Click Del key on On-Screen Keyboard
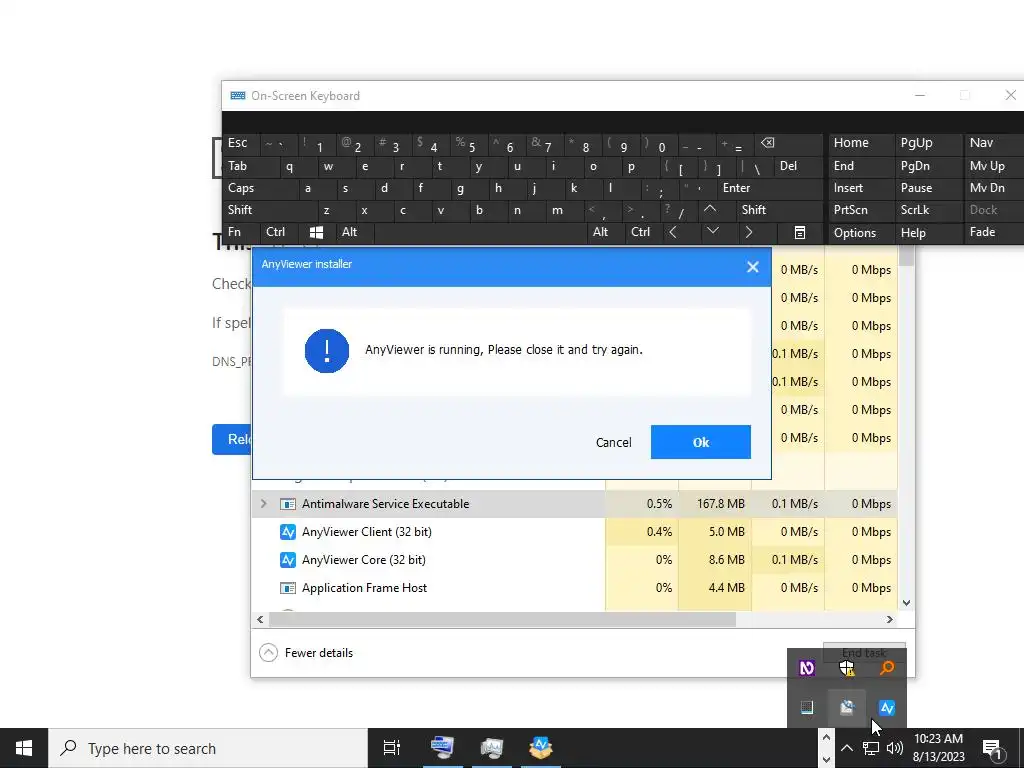 (x=798, y=166)
